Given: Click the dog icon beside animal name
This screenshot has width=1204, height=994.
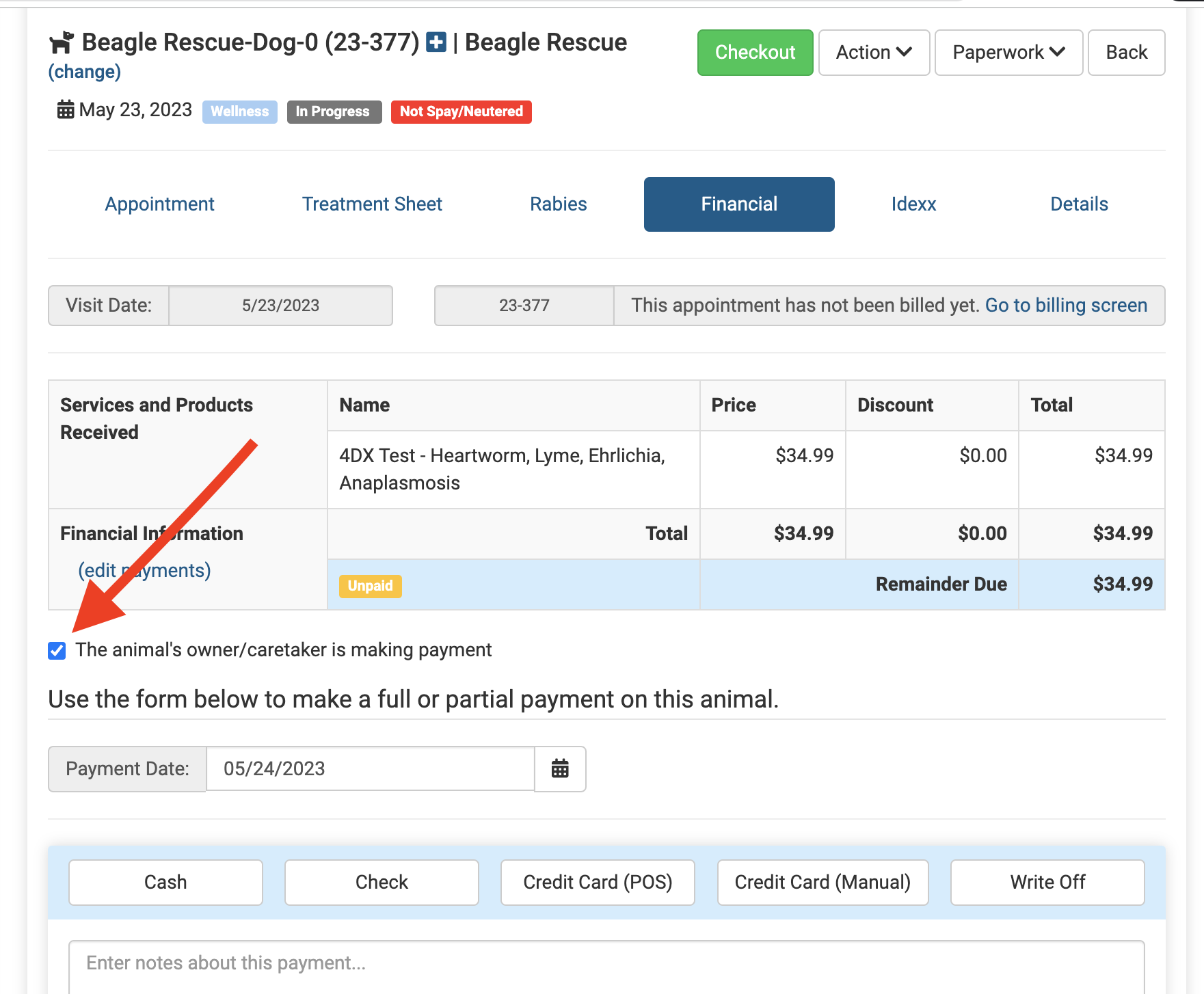Looking at the screenshot, I should point(62,42).
